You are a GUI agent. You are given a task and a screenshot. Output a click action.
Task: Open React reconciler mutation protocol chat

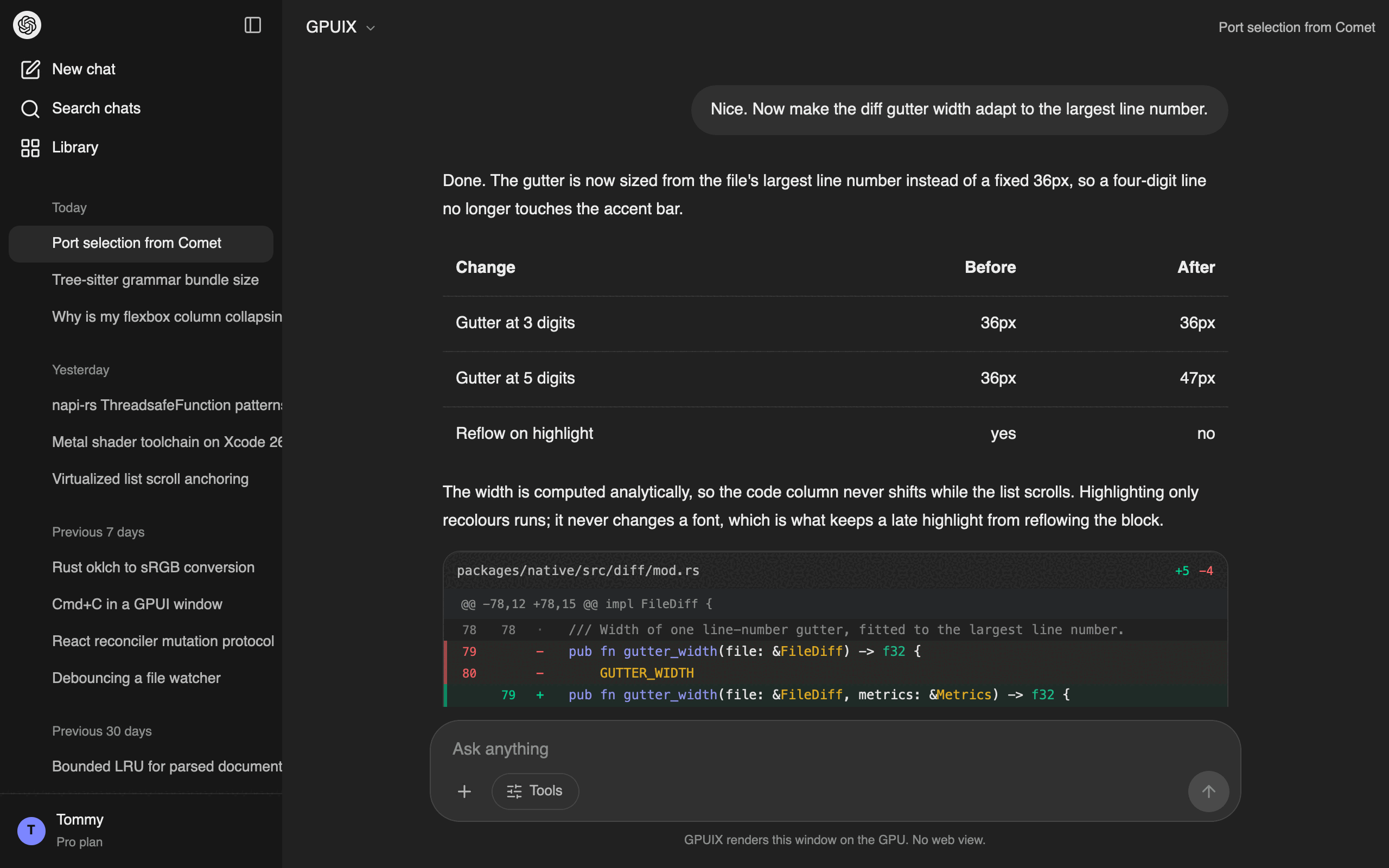pos(141,641)
